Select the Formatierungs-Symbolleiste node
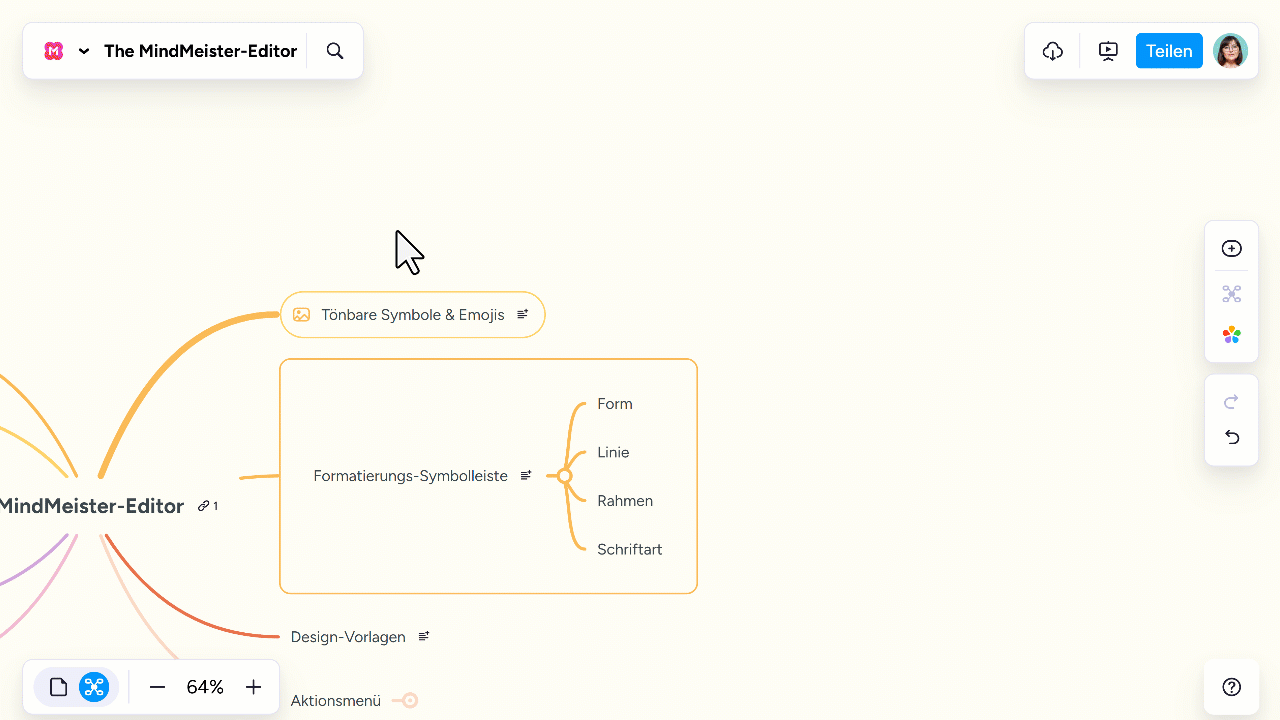Screen dimensions: 1280x720 410,476
